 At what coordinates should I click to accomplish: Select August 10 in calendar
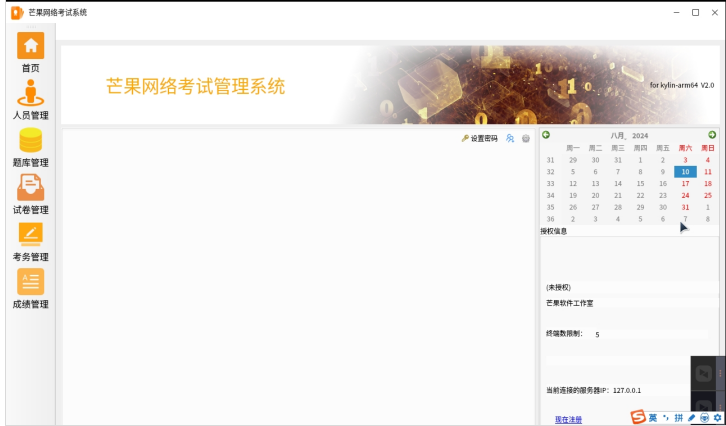[685, 171]
